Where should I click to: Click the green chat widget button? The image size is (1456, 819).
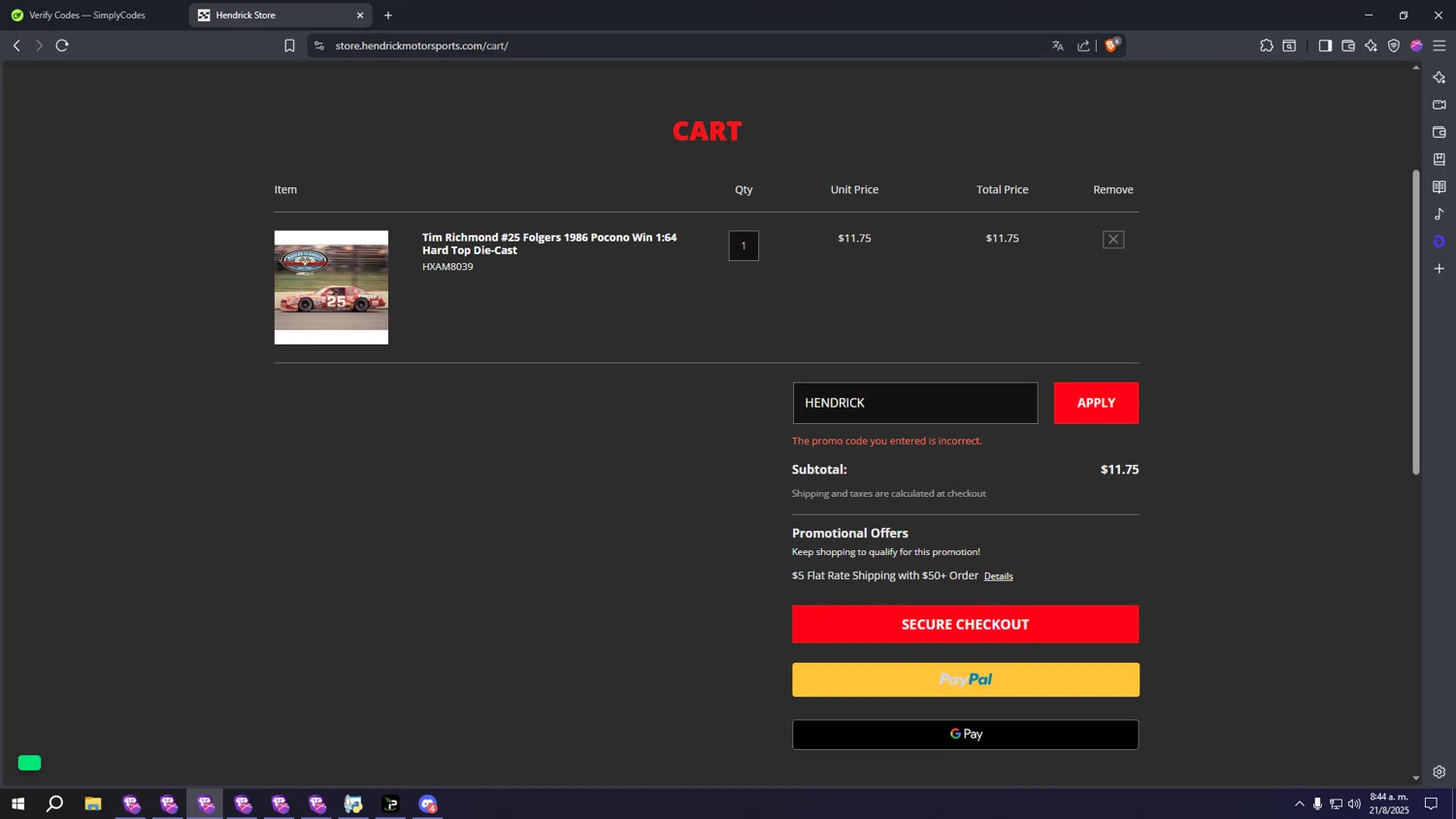pyautogui.click(x=29, y=763)
